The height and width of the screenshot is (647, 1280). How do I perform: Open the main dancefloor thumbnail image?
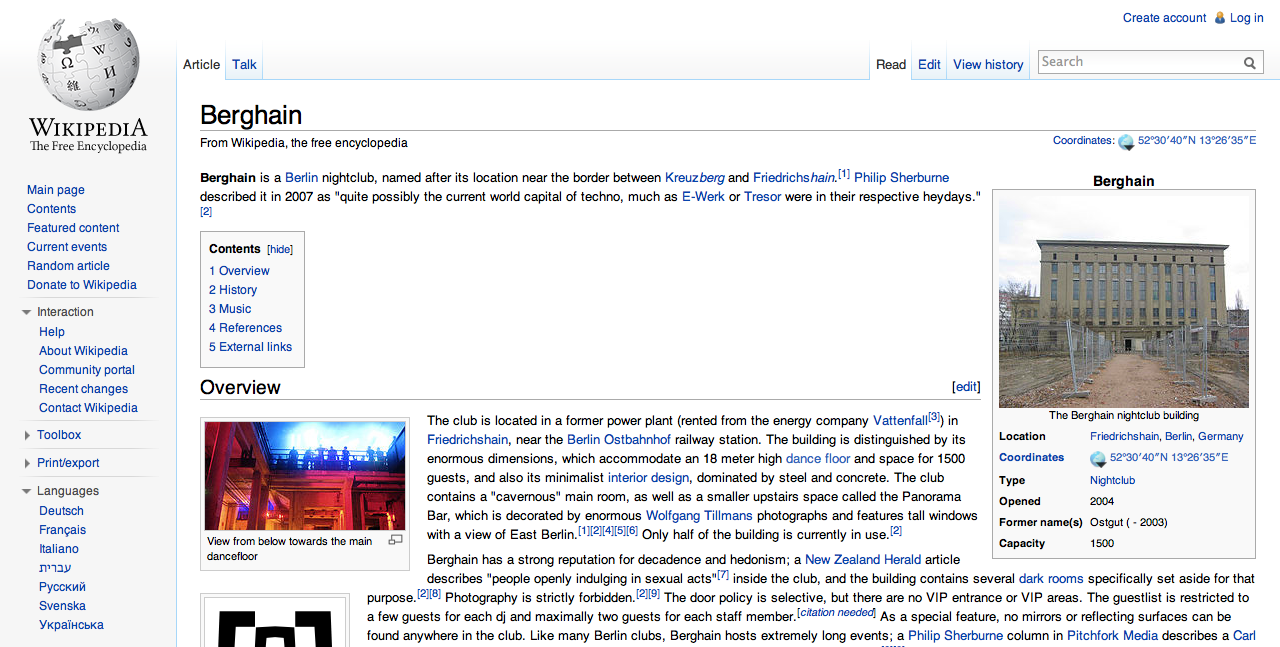click(305, 476)
